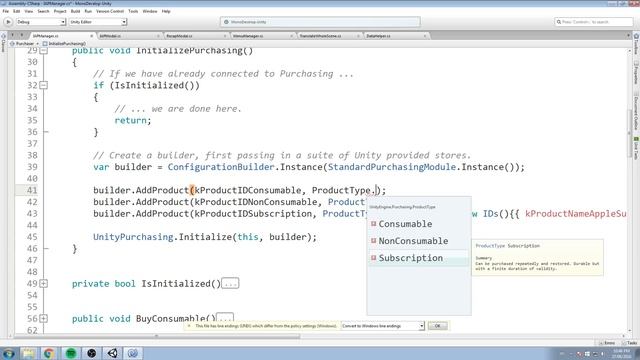
Task: Click the navigate back arrow beside tabs
Action: 12,36
